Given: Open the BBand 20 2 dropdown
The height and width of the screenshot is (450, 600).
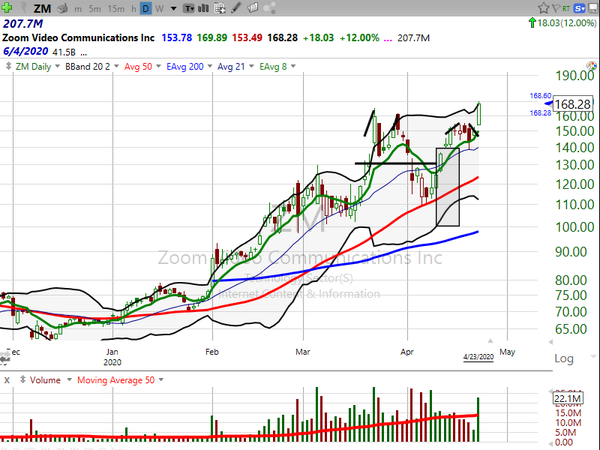Looking at the screenshot, I should click(x=116, y=66).
